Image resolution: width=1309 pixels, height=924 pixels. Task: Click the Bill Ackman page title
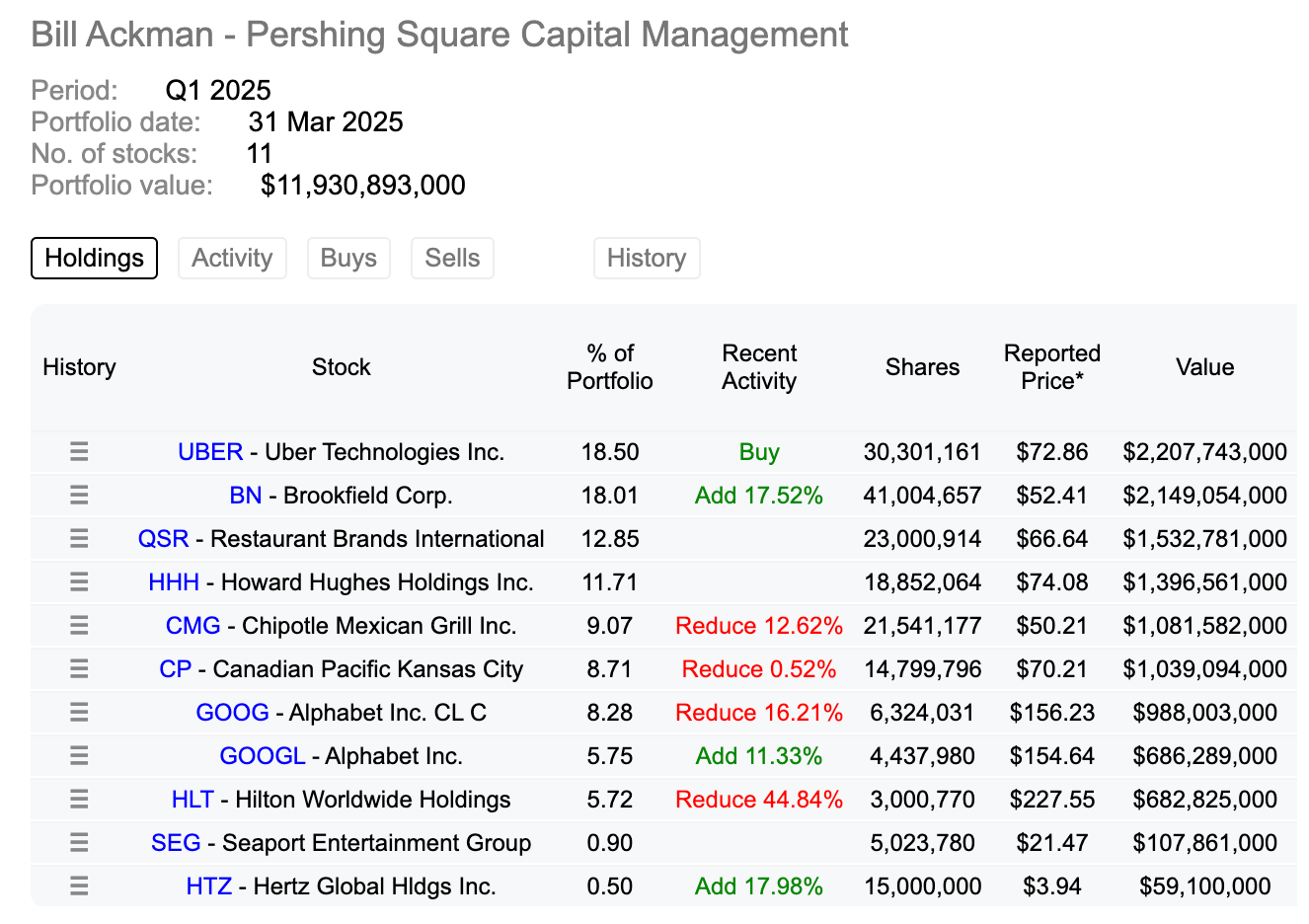click(x=439, y=35)
